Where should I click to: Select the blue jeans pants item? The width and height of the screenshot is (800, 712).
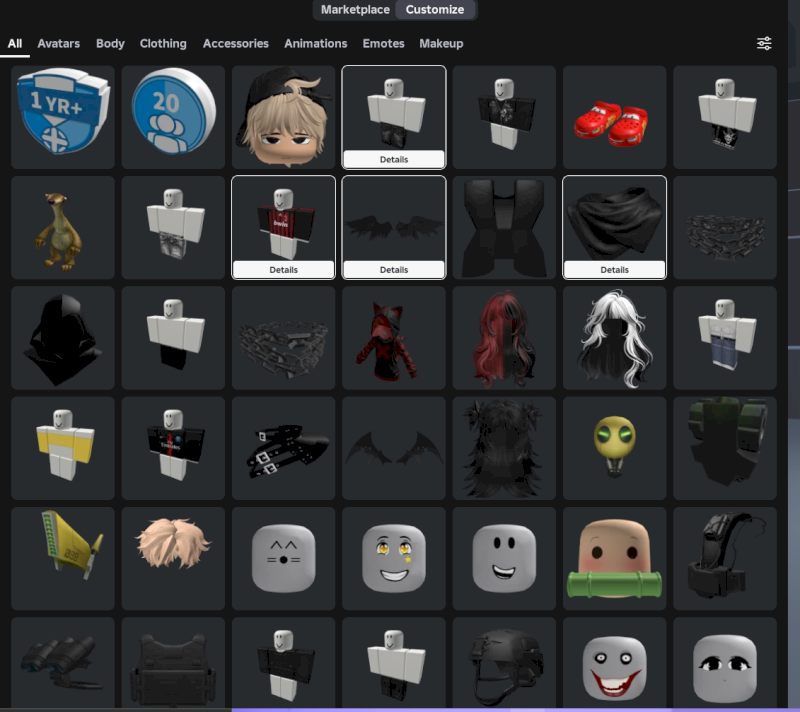724,338
